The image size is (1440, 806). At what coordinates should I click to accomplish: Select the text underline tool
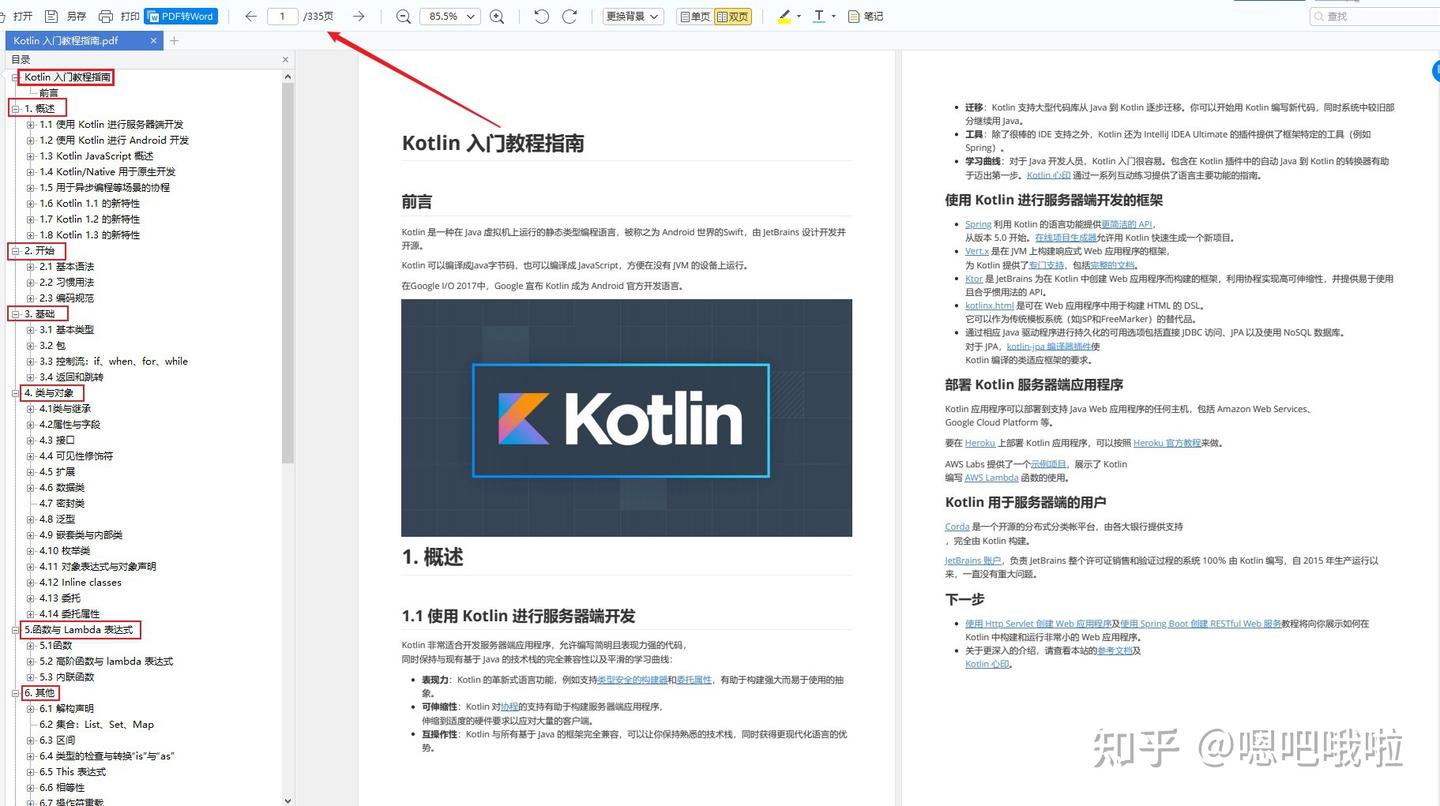818,16
